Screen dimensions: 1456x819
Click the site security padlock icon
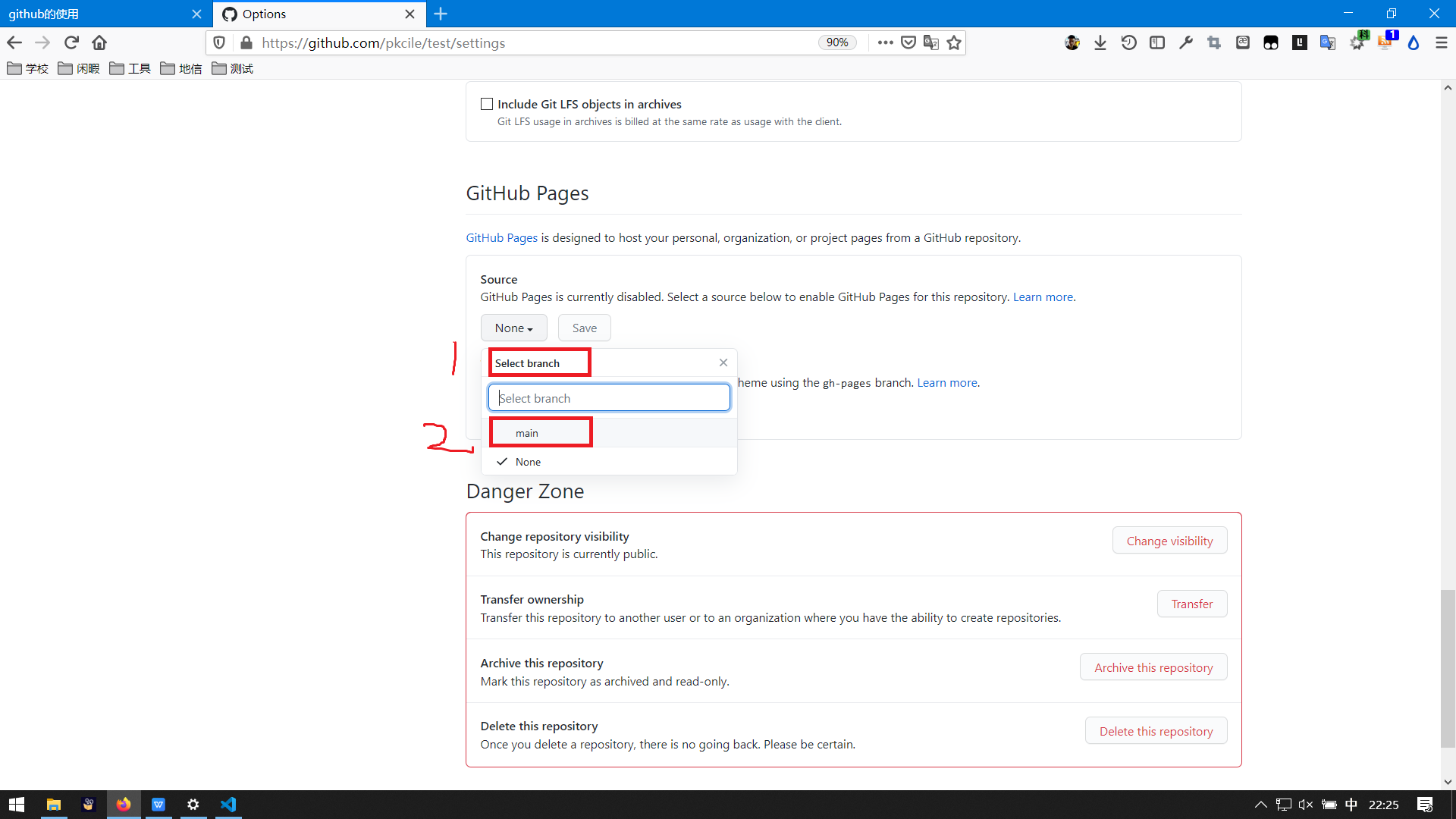pos(246,42)
